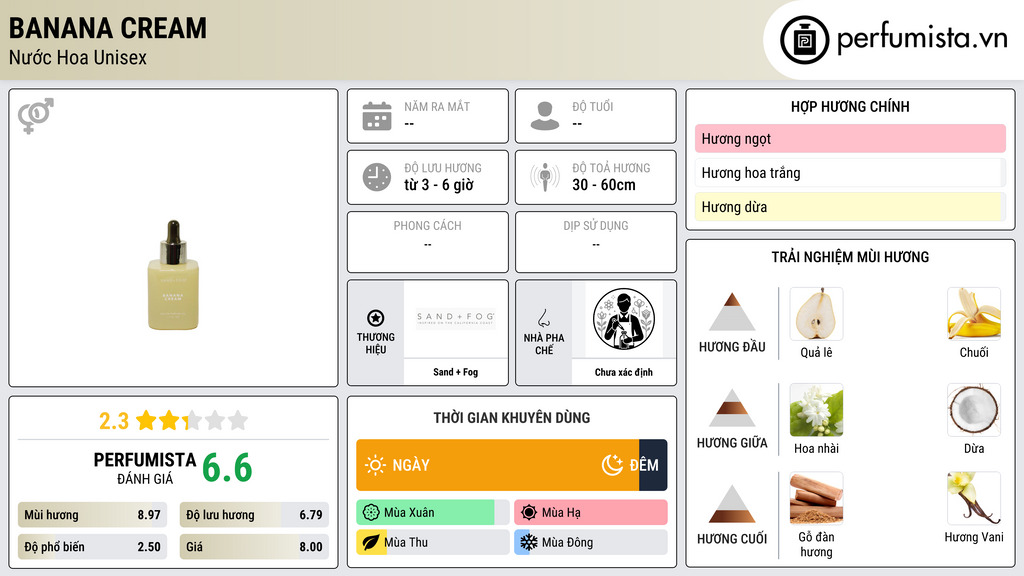Click the Thời gian khuyên dùng heading
The height and width of the screenshot is (576, 1024).
[512, 418]
